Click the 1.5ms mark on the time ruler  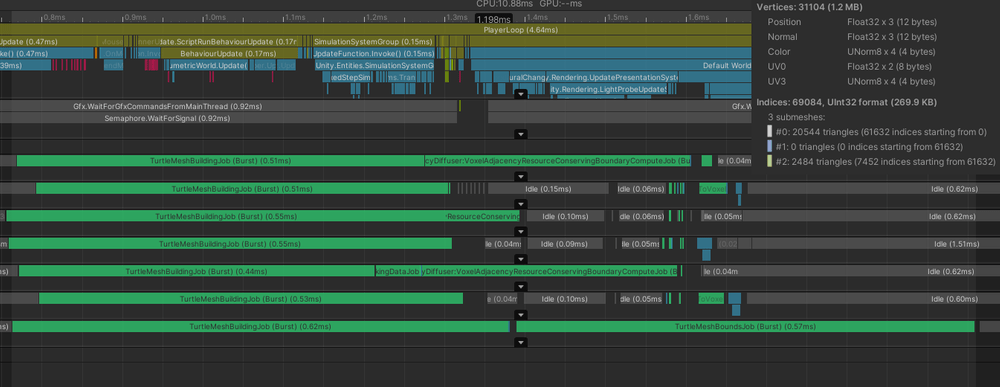coord(617,17)
